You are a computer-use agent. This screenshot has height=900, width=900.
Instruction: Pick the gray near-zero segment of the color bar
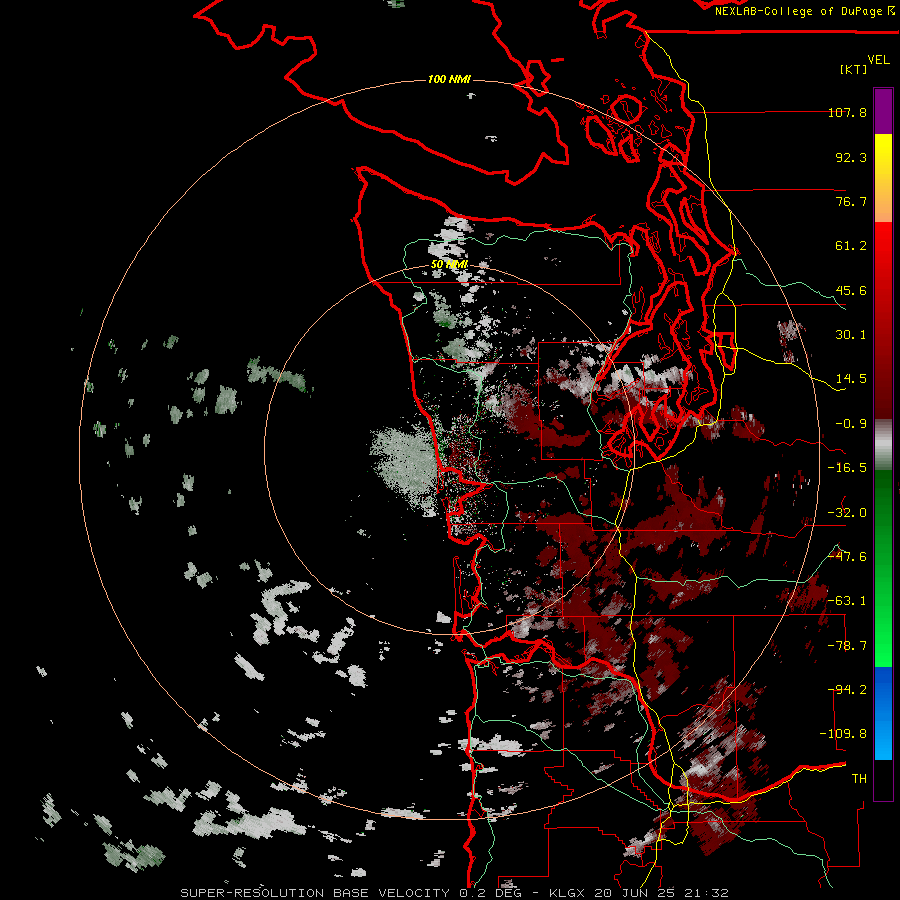pos(883,445)
